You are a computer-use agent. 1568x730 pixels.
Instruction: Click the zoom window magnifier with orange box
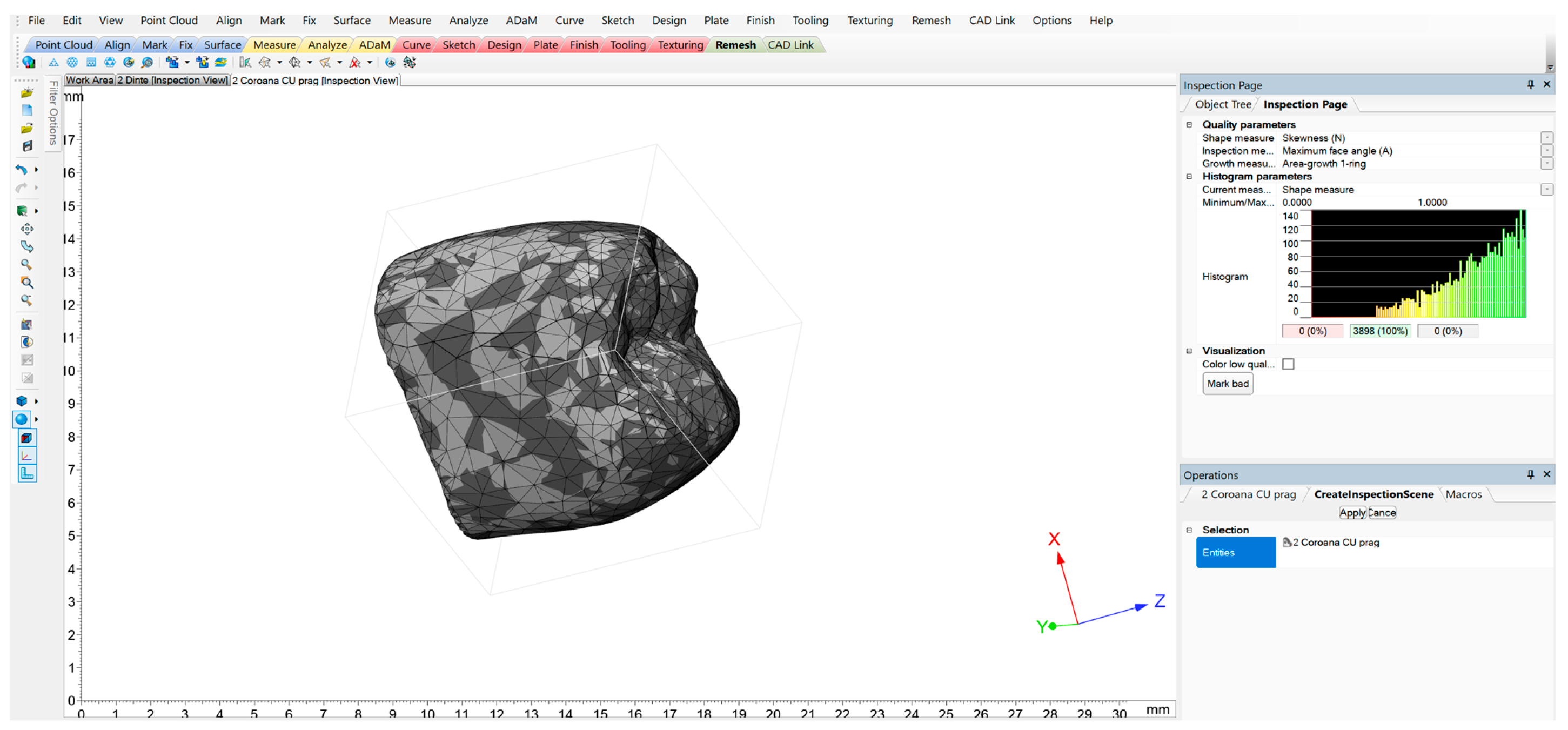tap(27, 283)
